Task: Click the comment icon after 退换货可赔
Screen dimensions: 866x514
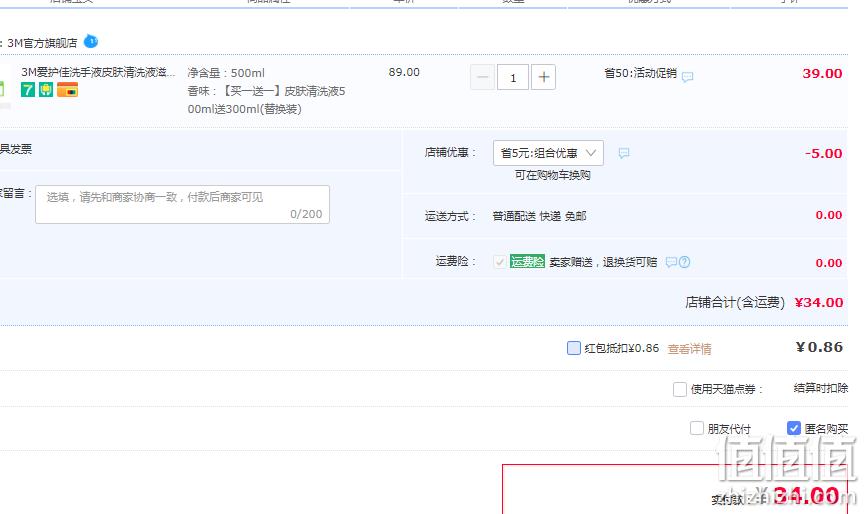Action: (x=671, y=262)
